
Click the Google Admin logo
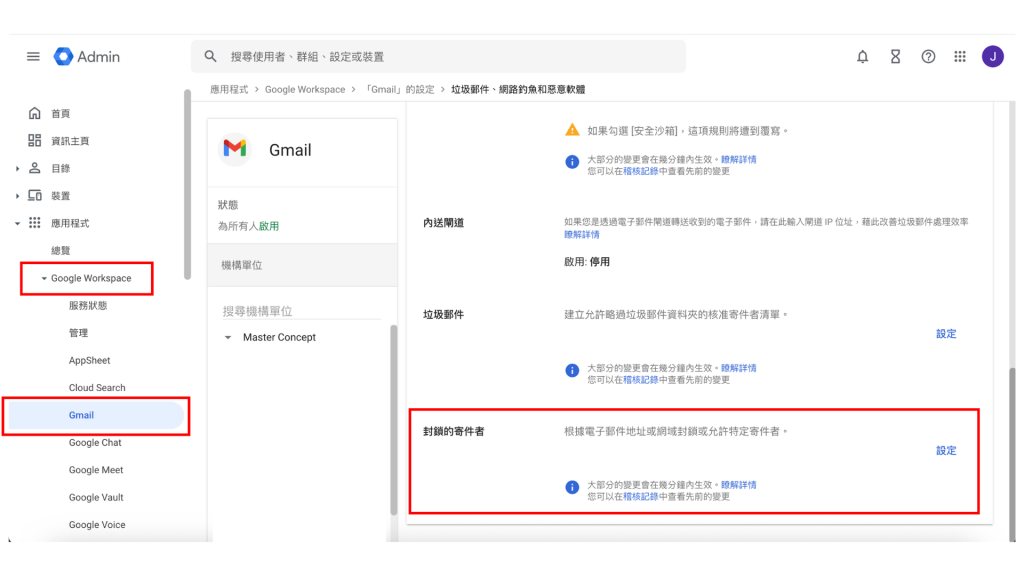point(87,57)
